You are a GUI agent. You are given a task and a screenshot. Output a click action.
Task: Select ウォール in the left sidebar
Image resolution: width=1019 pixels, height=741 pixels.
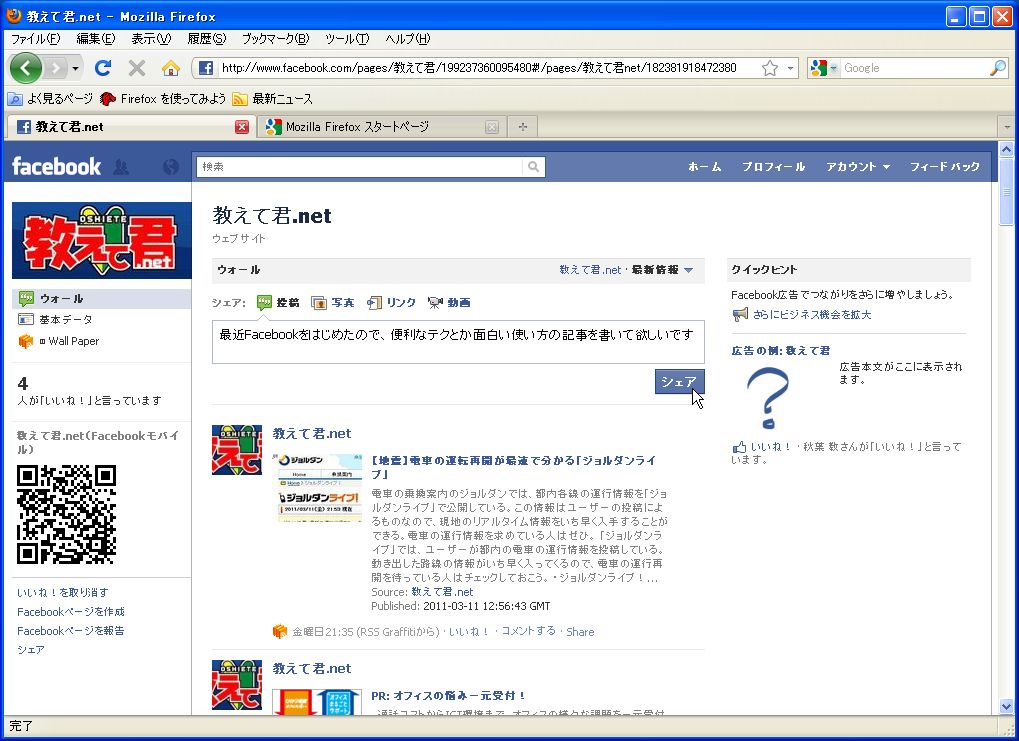pyautogui.click(x=101, y=299)
